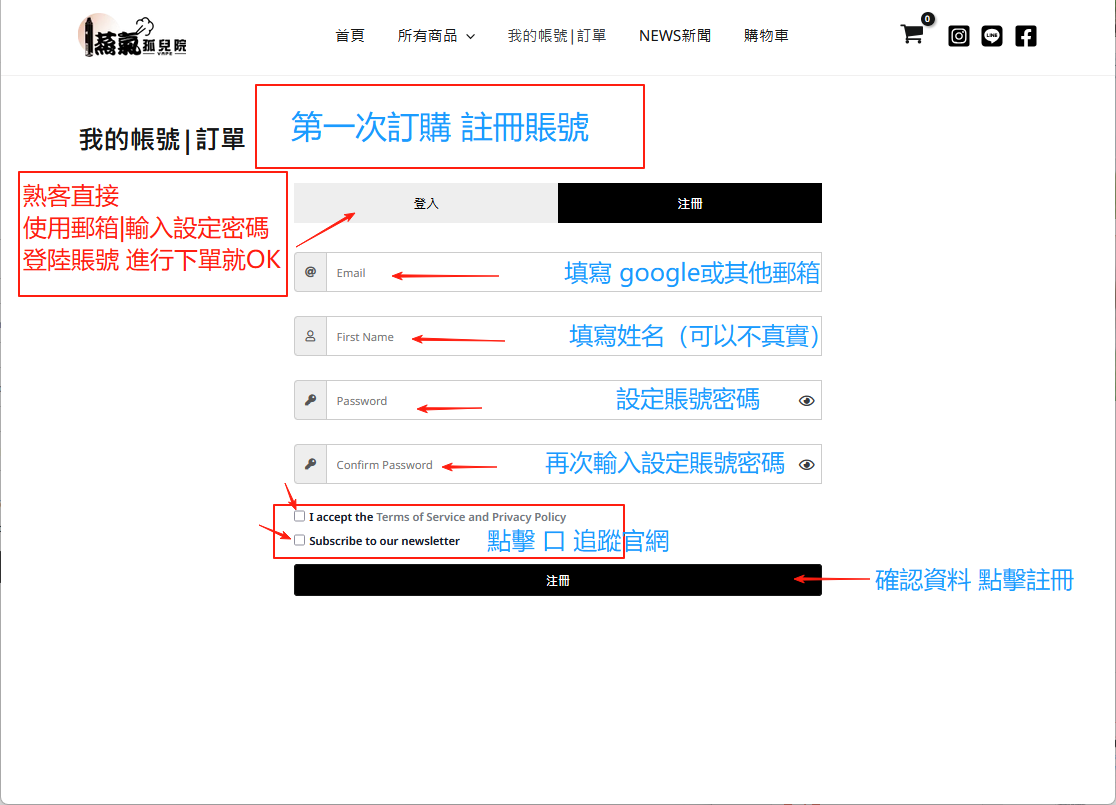Click the key icon beside Password field
Screen dimensions: 1116x805
[x=310, y=400]
